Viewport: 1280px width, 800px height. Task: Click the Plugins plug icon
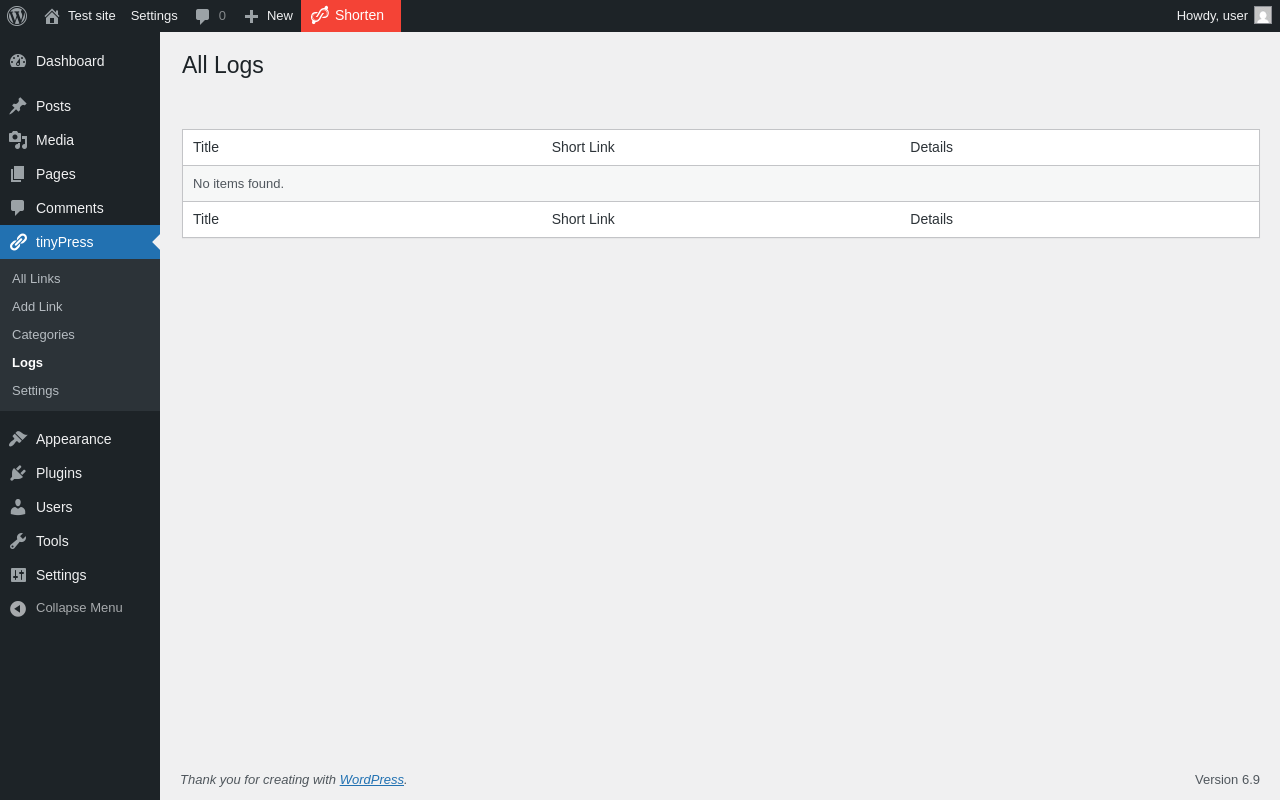pyautogui.click(x=18, y=473)
